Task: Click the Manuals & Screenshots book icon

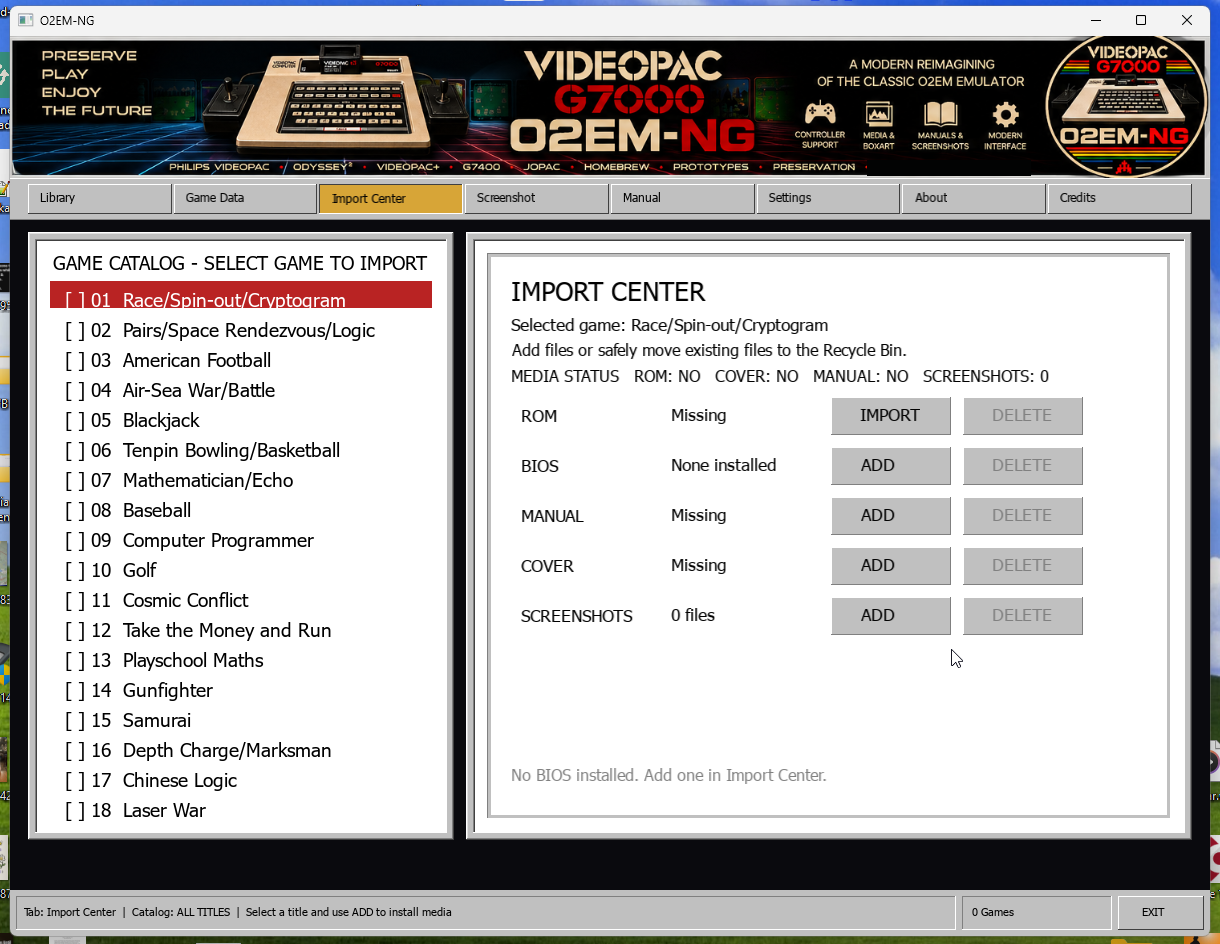Action: point(940,114)
